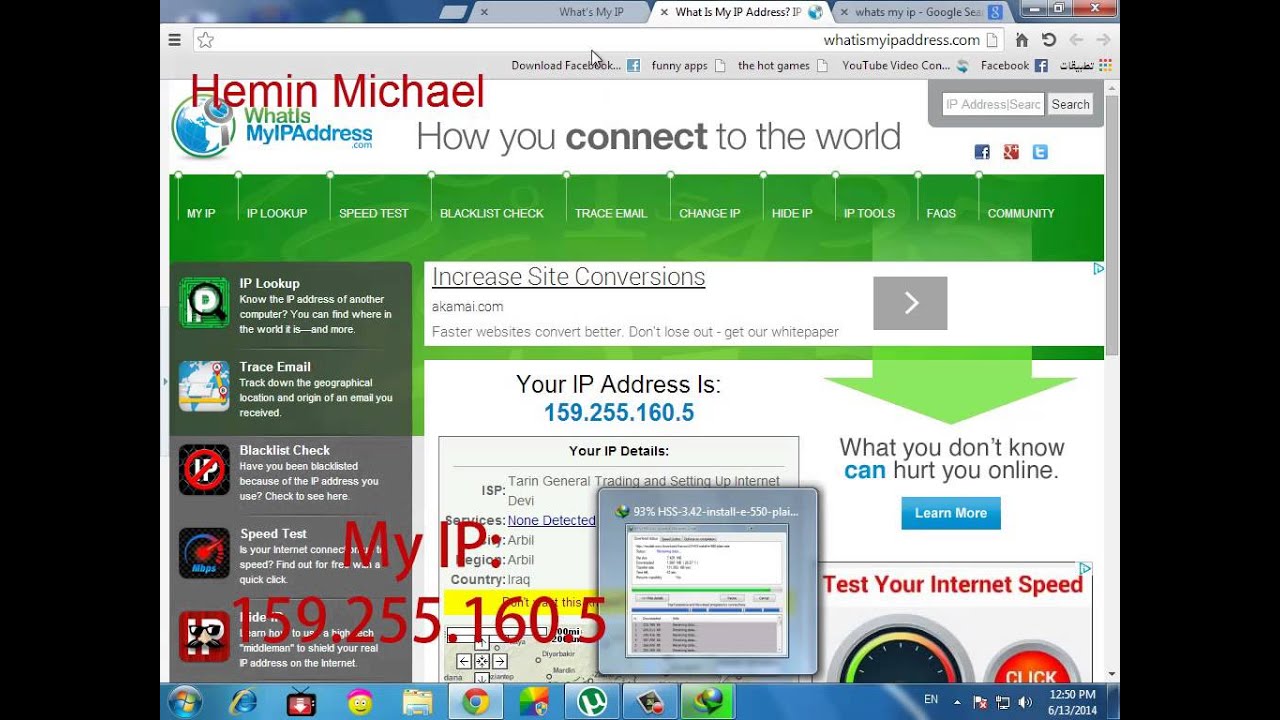The height and width of the screenshot is (720, 1280).
Task: Select SPEED TEST in the navigation bar
Action: pos(373,213)
